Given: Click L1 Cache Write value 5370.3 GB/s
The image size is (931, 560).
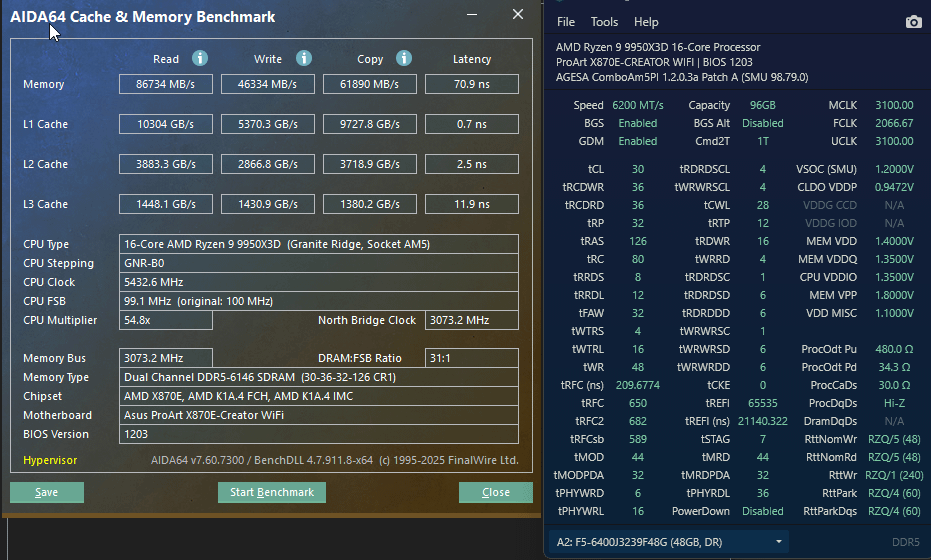Looking at the screenshot, I should click(268, 124).
